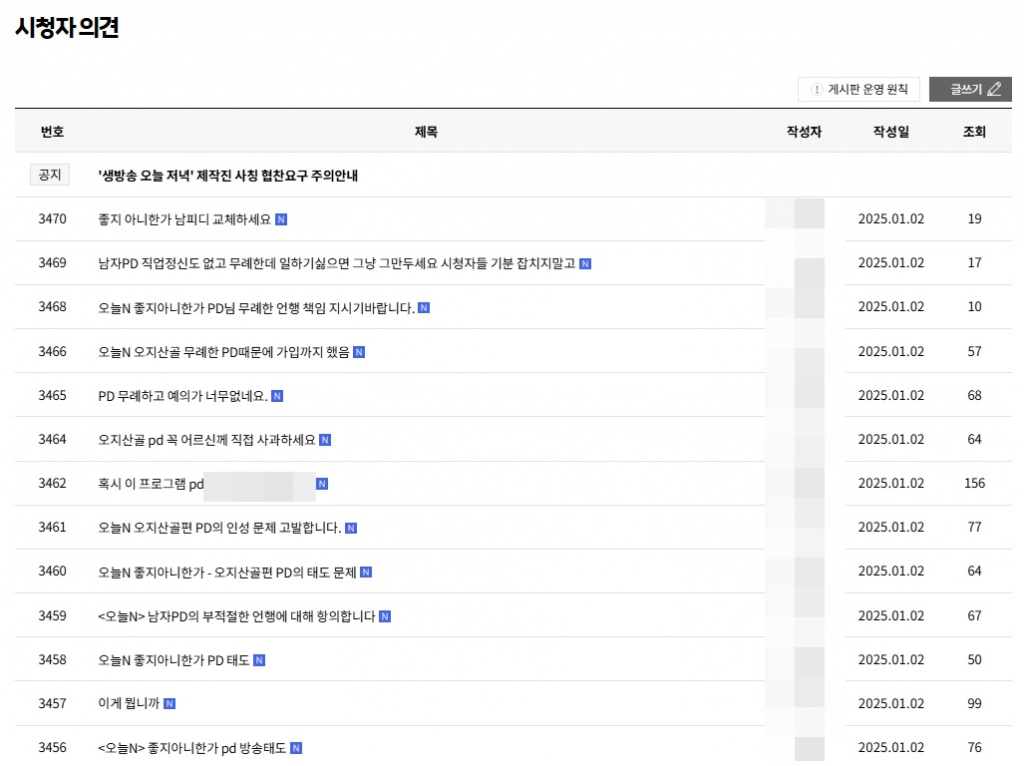Click the 공지 notice label badge

pyautogui.click(x=50, y=175)
